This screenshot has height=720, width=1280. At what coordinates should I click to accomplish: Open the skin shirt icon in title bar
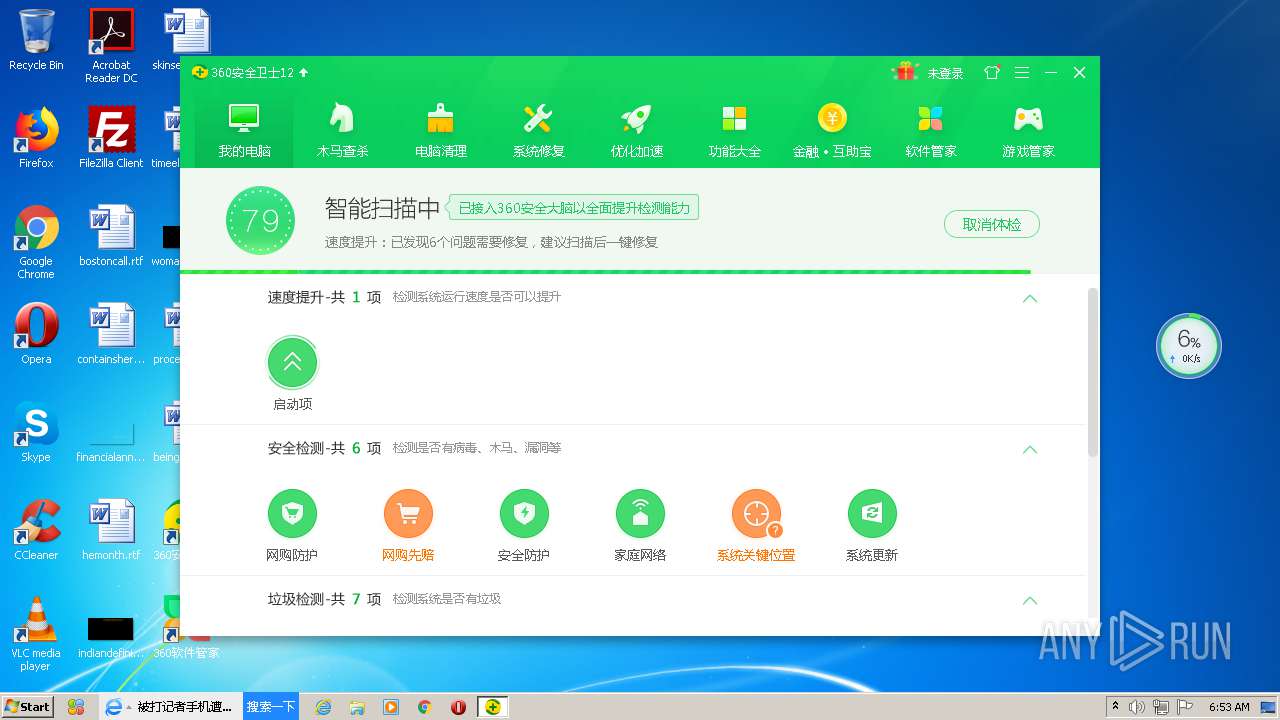(x=992, y=72)
